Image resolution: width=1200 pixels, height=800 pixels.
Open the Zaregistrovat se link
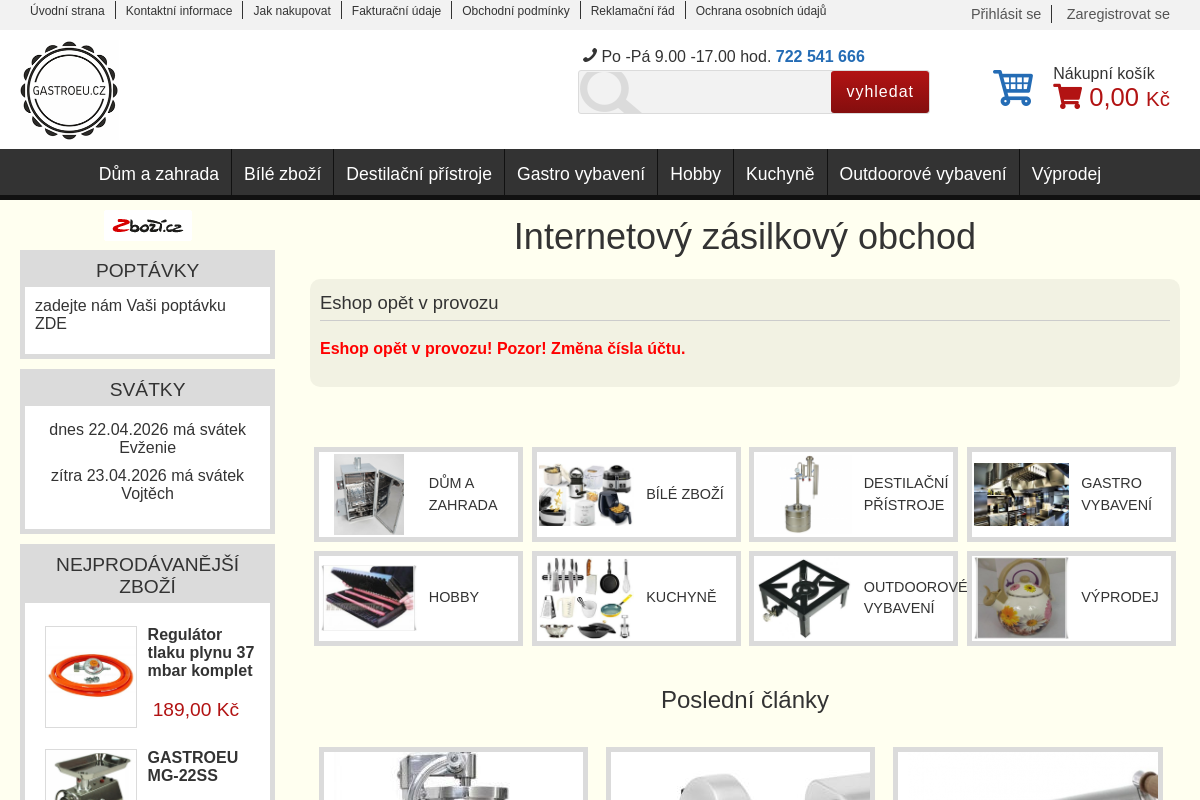pyautogui.click(x=1117, y=14)
